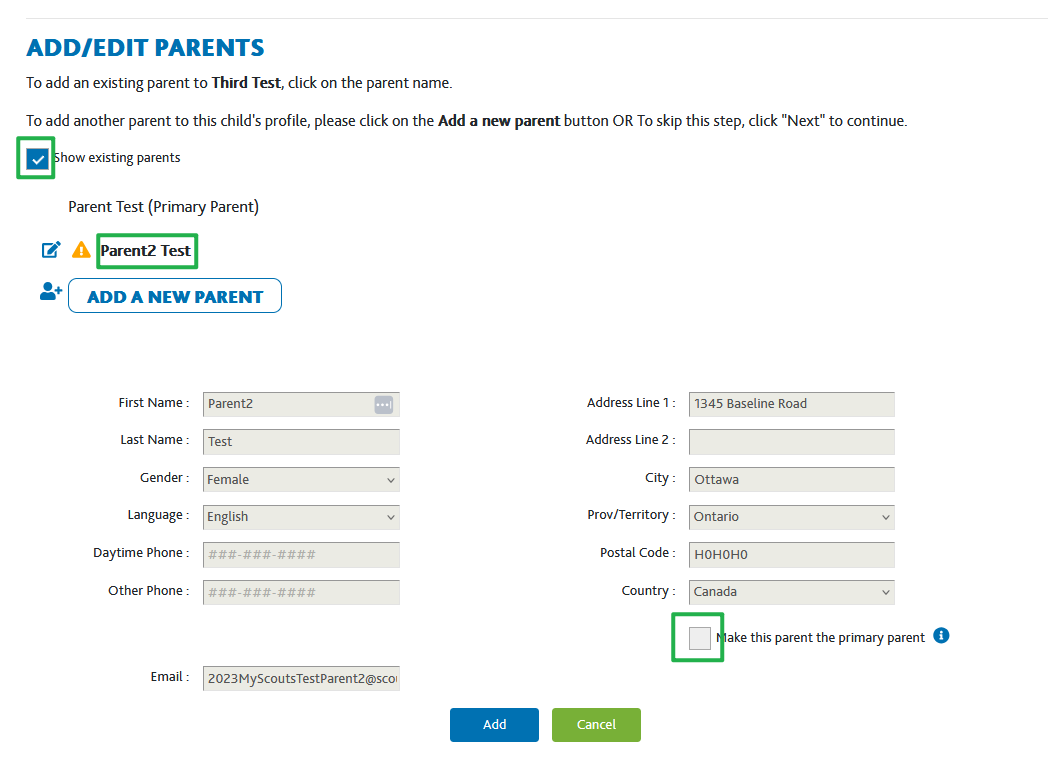The height and width of the screenshot is (773, 1048).
Task: Click the Add a New Parent button
Action: click(175, 296)
